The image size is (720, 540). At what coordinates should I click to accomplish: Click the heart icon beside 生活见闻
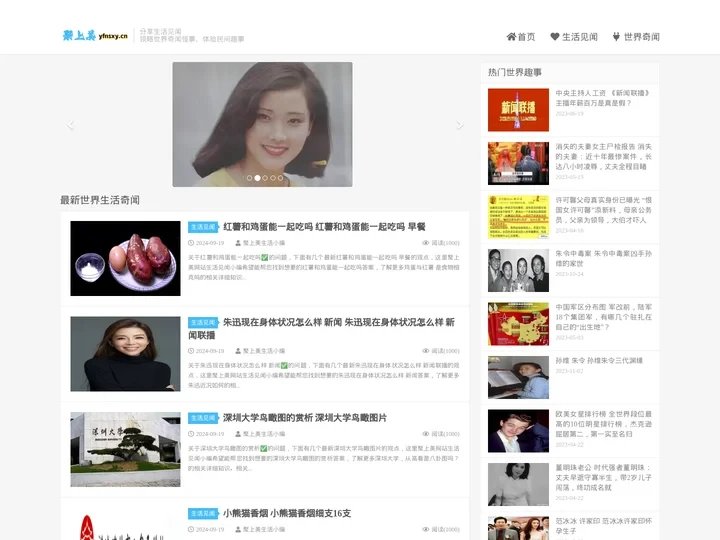(555, 37)
